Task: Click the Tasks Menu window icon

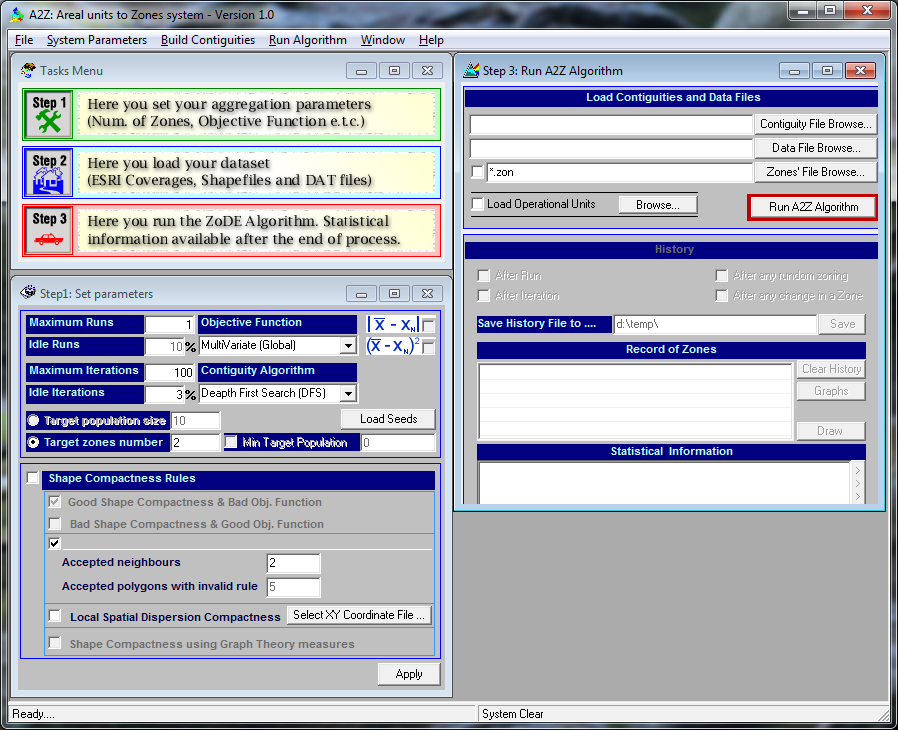Action: (x=28, y=71)
